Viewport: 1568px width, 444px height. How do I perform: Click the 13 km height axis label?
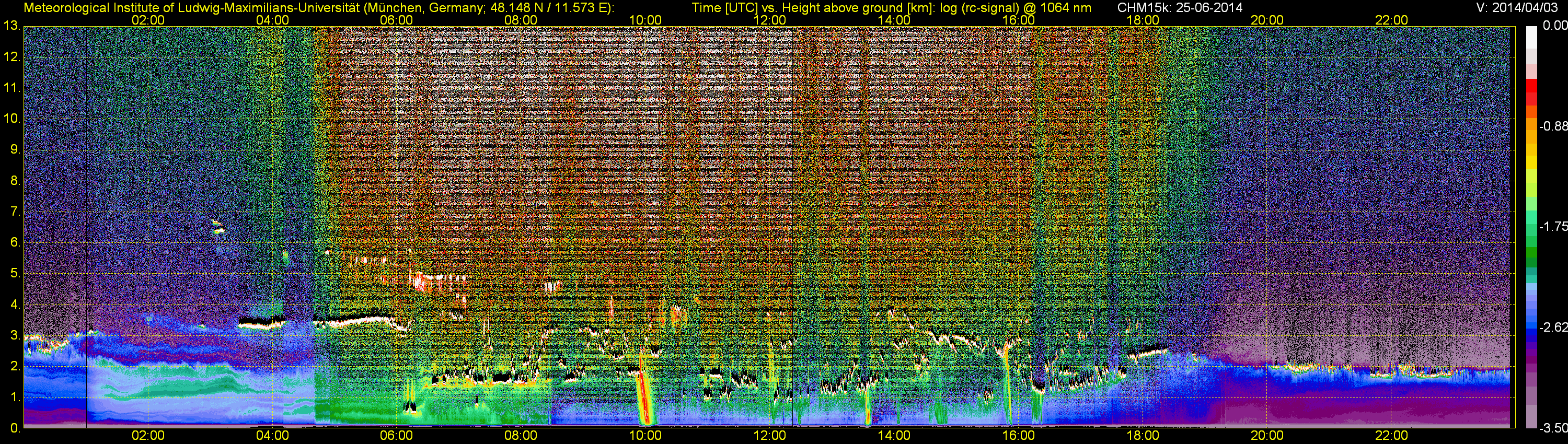tap(11, 26)
